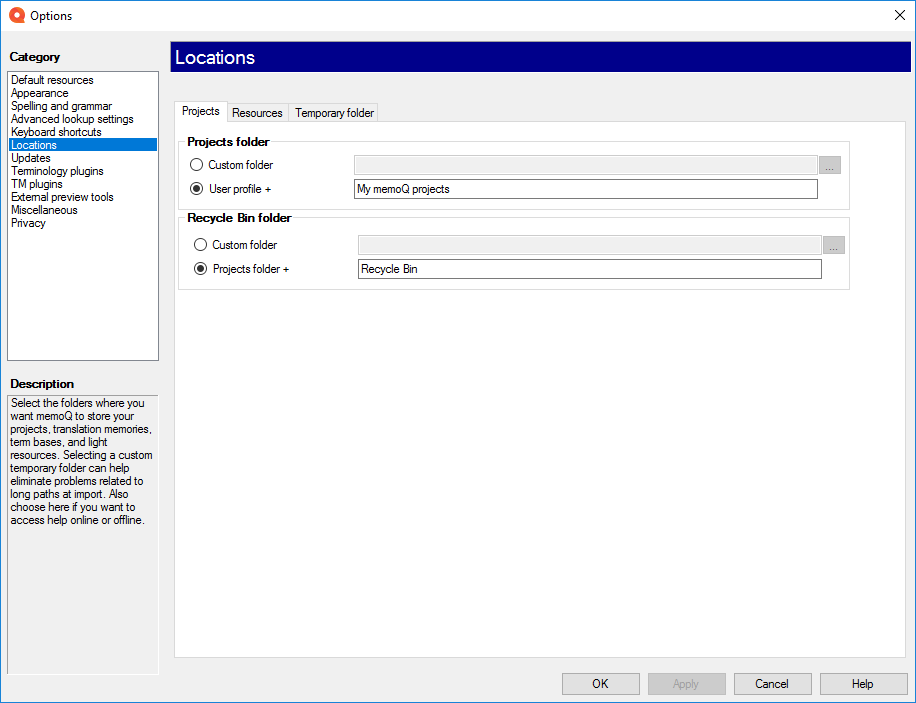Open Help for this dialog

click(862, 684)
